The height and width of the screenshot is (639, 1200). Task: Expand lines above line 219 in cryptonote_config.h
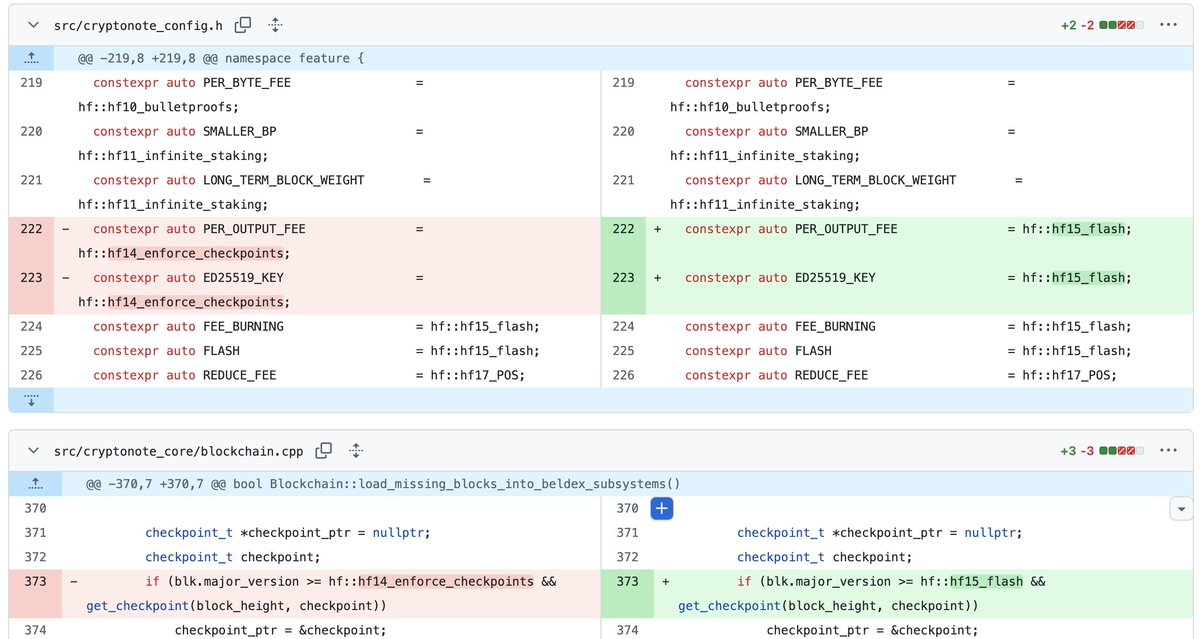31,58
